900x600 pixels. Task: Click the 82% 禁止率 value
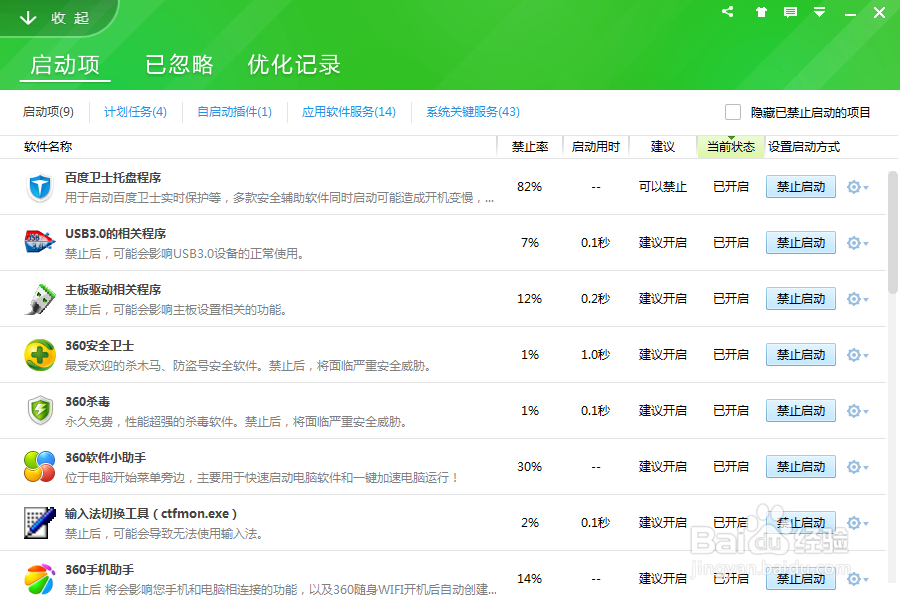click(529, 187)
